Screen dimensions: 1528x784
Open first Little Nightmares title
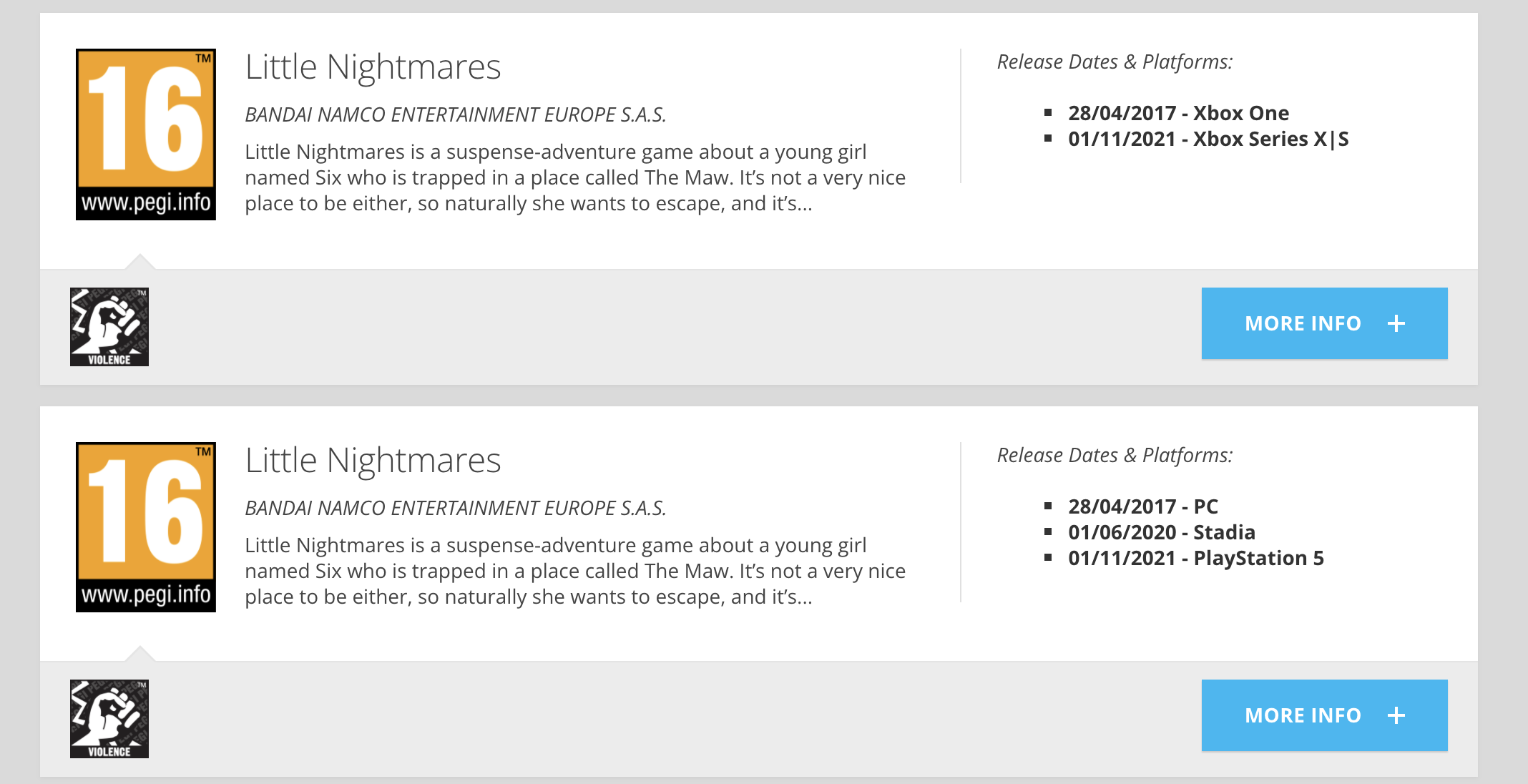point(373,67)
